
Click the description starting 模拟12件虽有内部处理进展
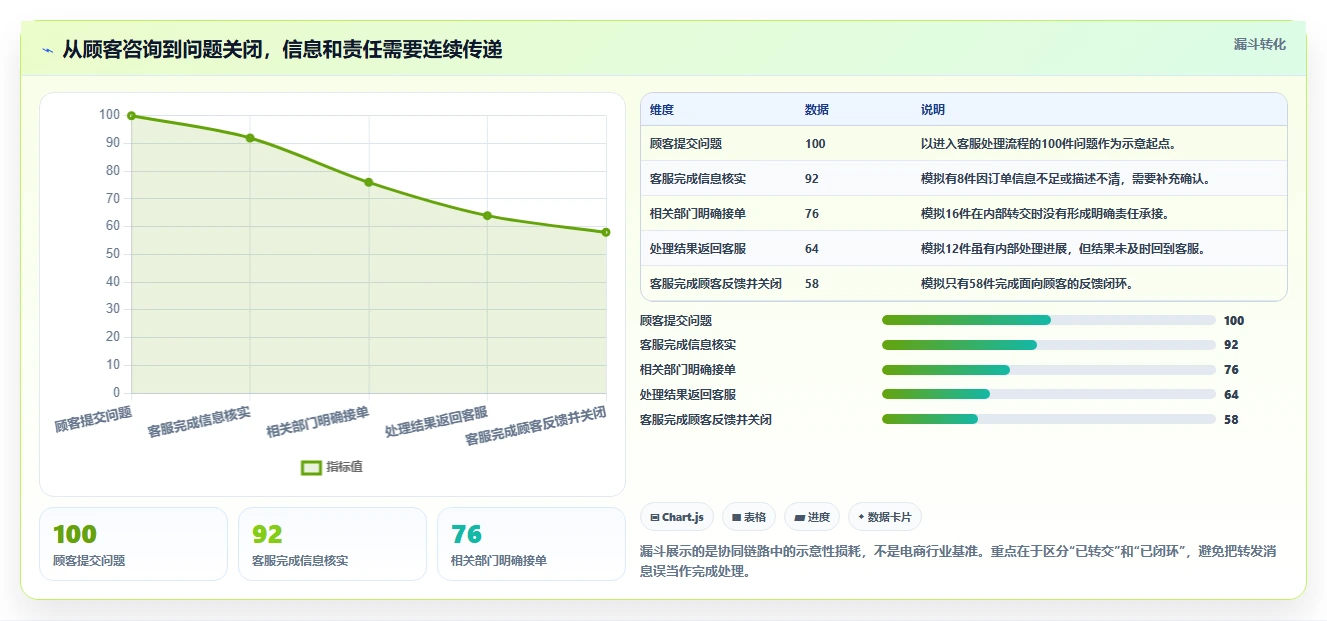(1063, 249)
